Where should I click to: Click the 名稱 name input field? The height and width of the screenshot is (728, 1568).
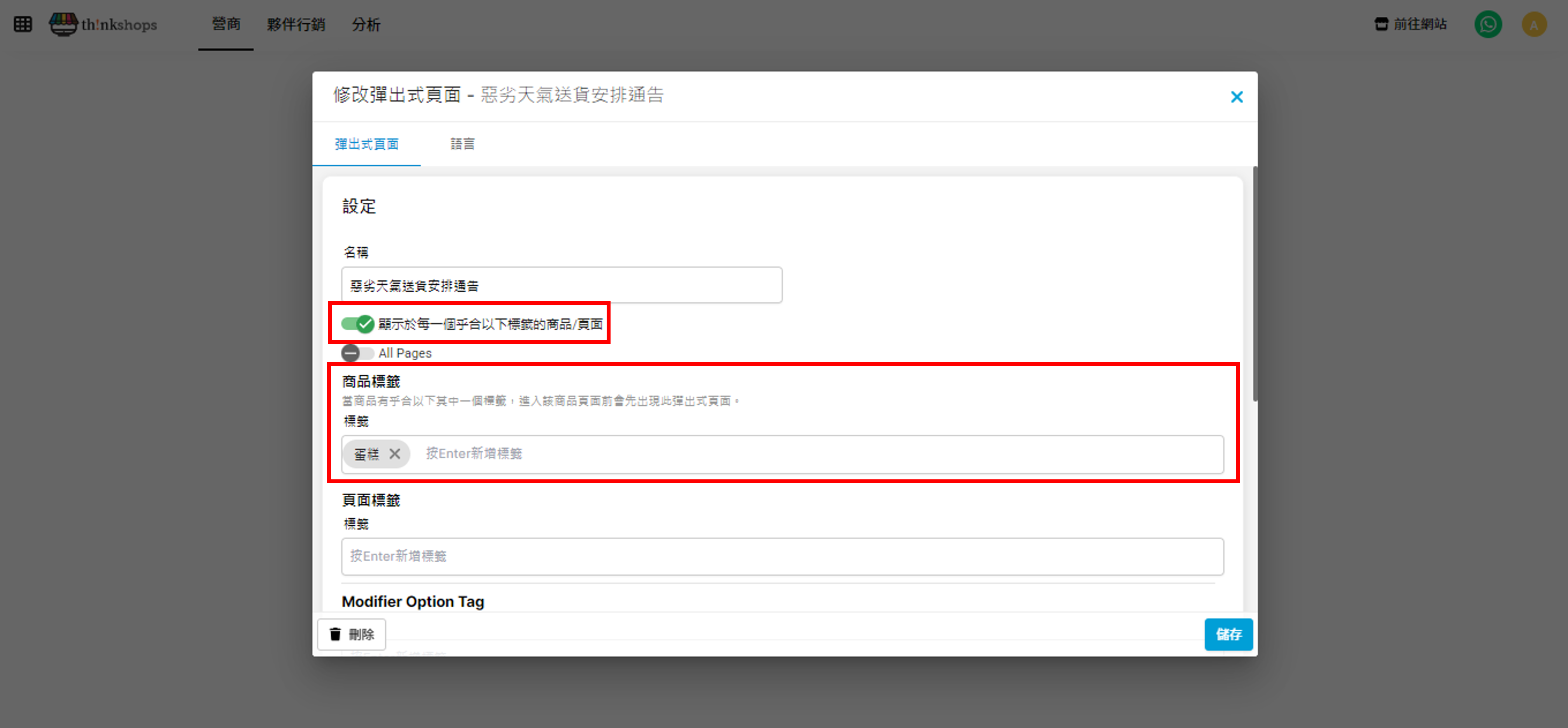coord(561,285)
